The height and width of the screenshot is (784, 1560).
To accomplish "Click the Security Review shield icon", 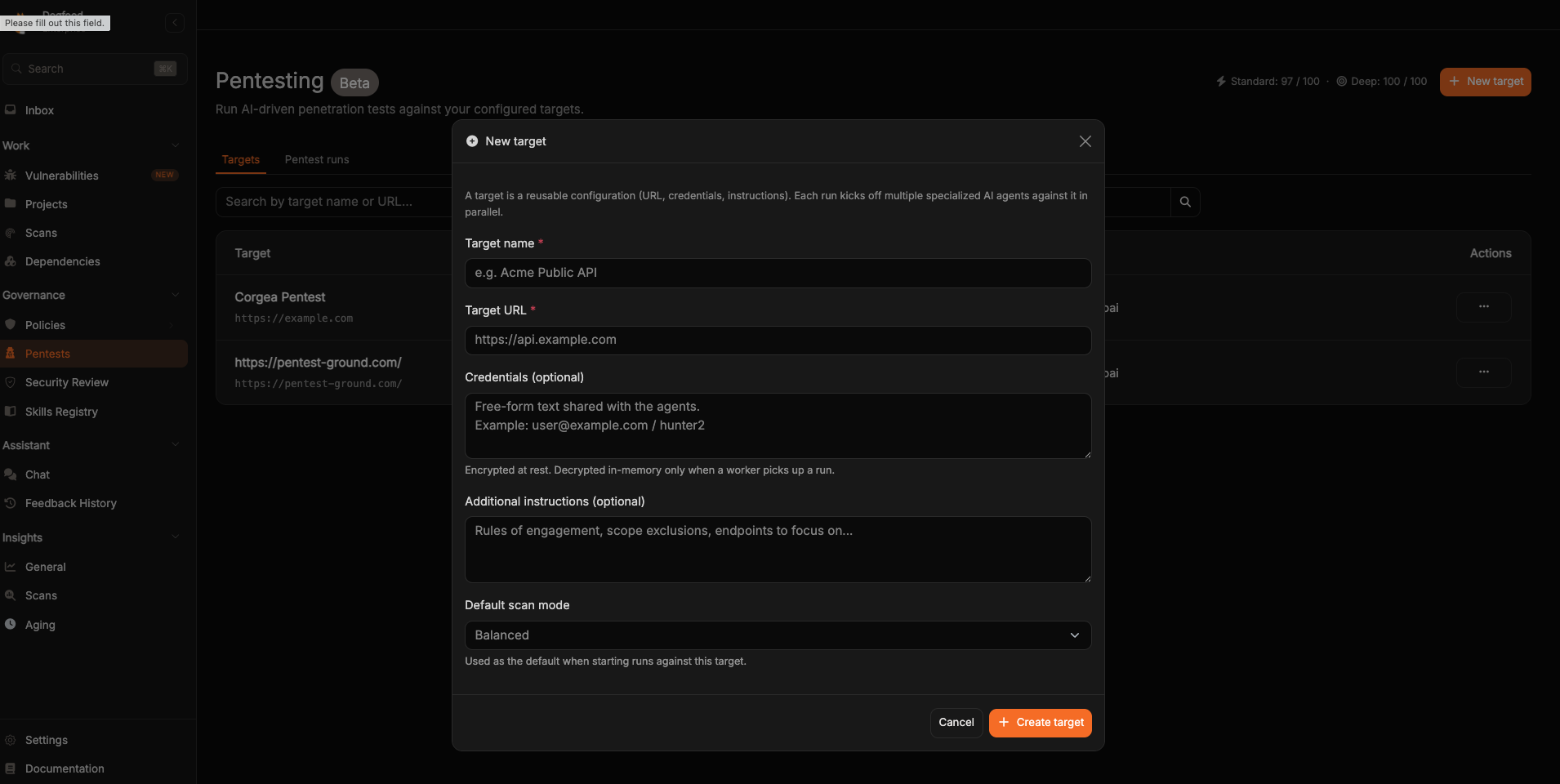I will click(10, 382).
